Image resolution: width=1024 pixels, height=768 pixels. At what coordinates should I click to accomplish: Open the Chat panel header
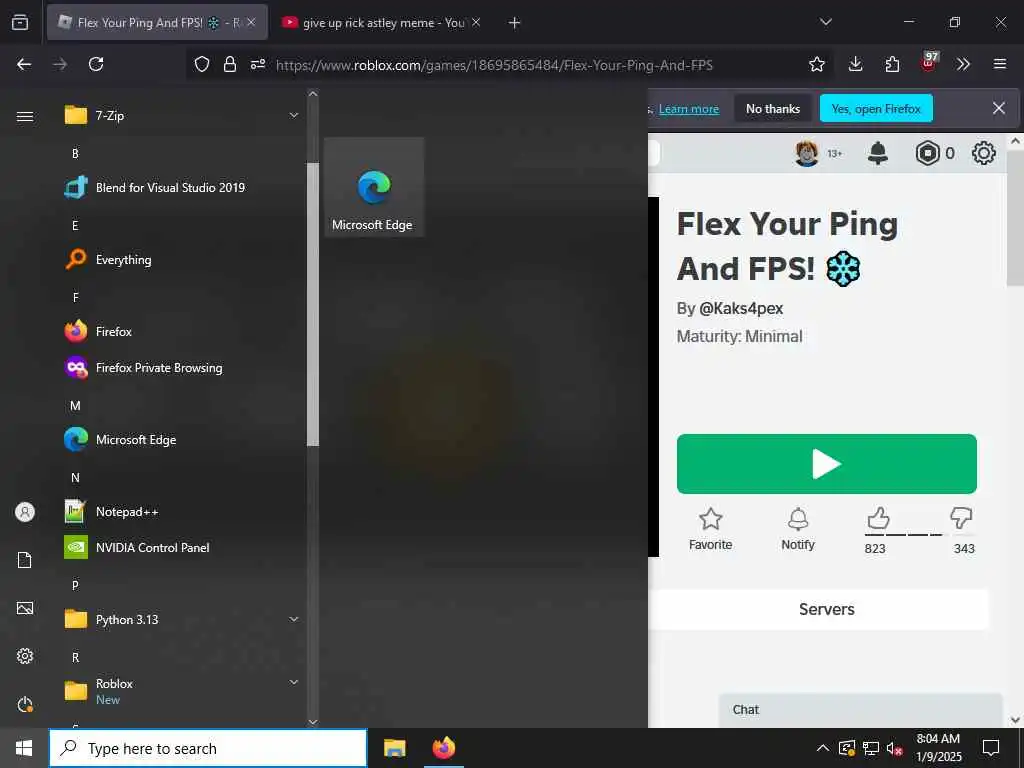[x=860, y=710]
